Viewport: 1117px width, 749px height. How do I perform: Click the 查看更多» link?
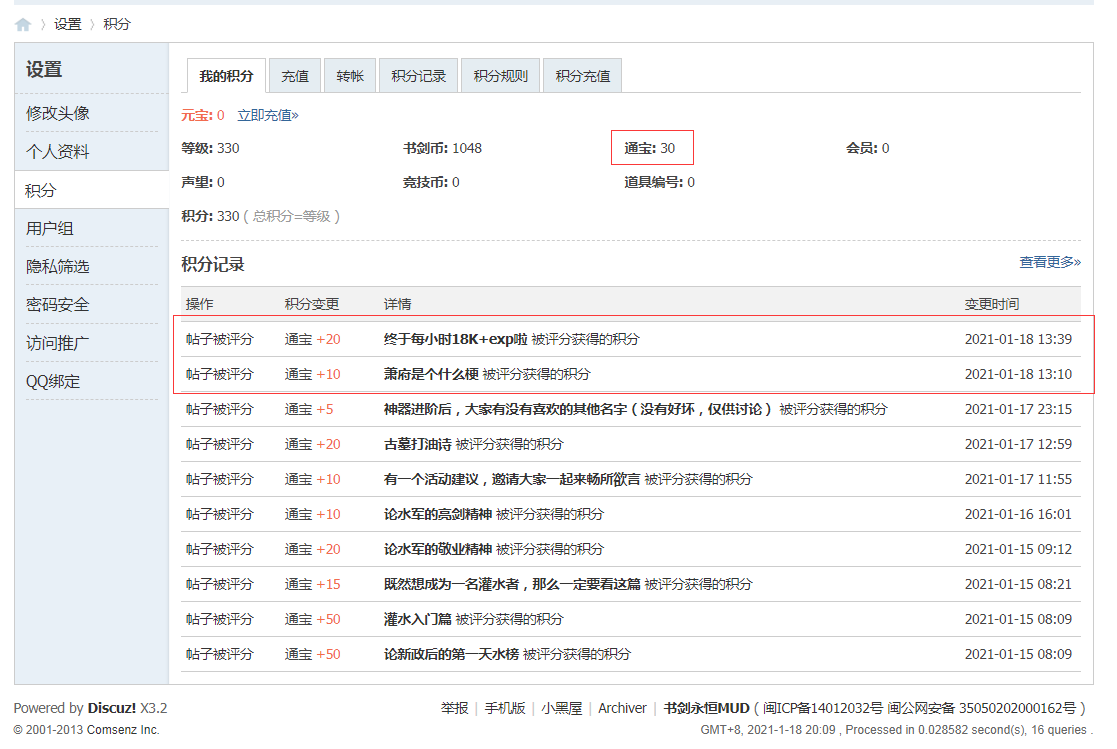[1049, 262]
